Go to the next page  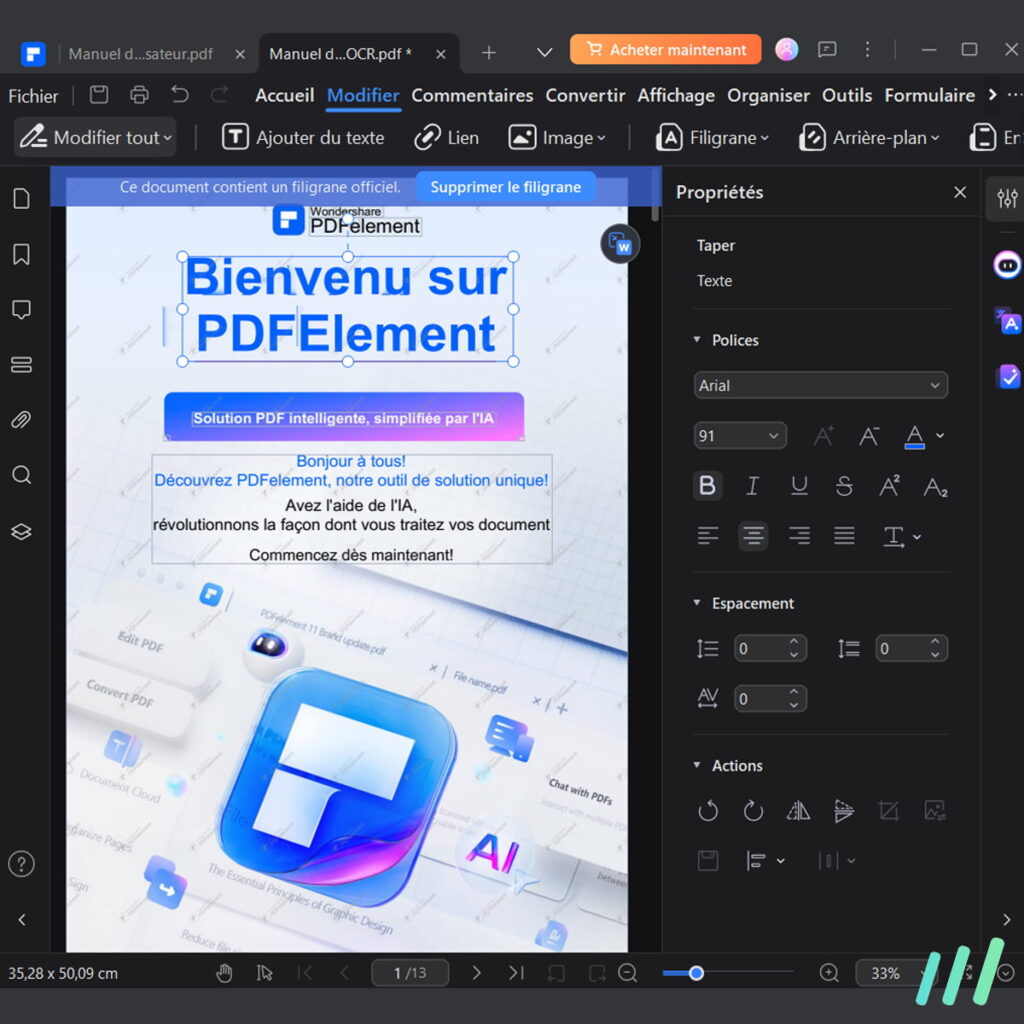tap(476, 973)
